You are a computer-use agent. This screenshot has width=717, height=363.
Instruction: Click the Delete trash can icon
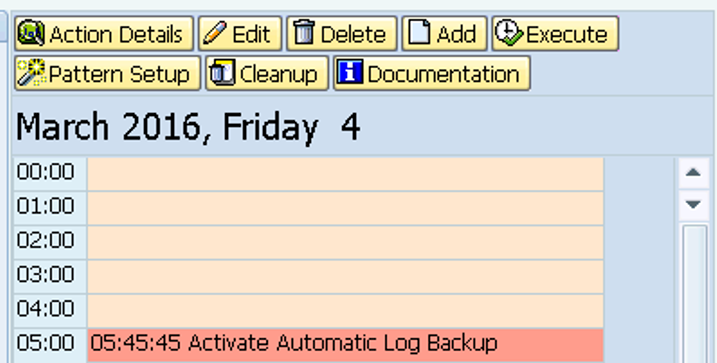tap(304, 33)
